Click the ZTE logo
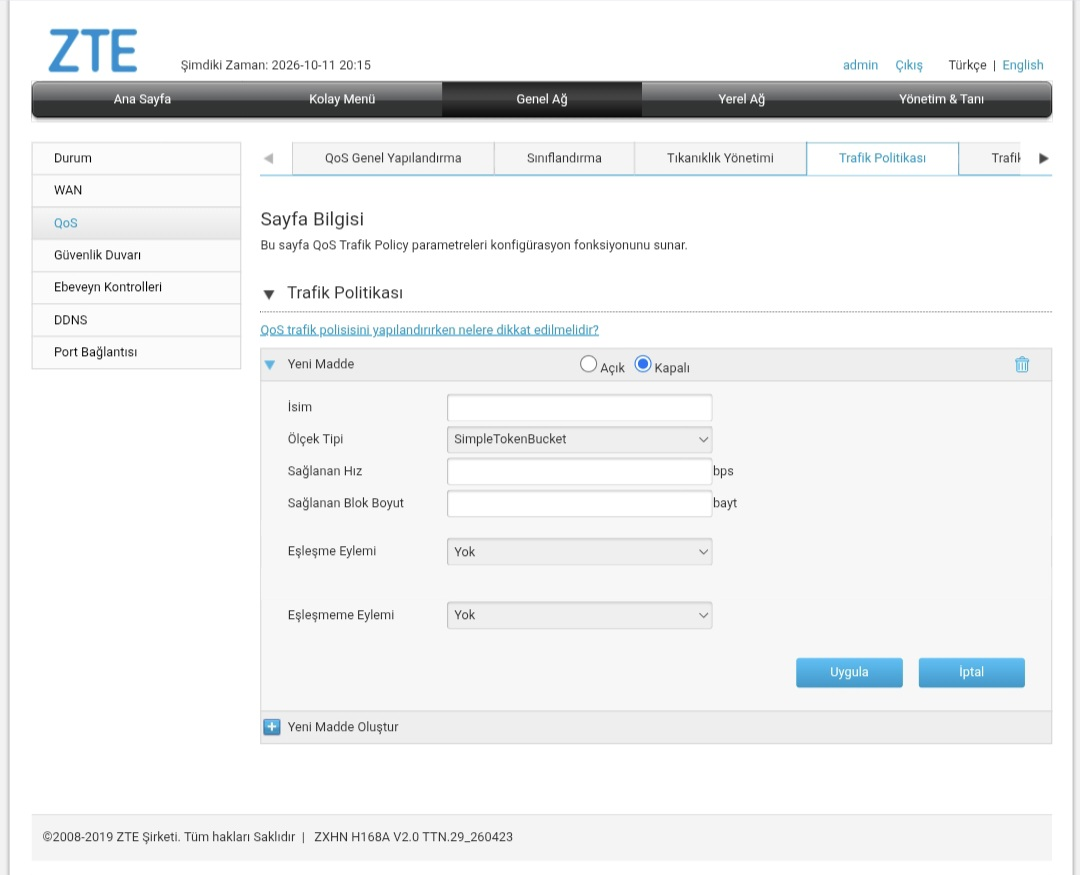 [x=92, y=50]
